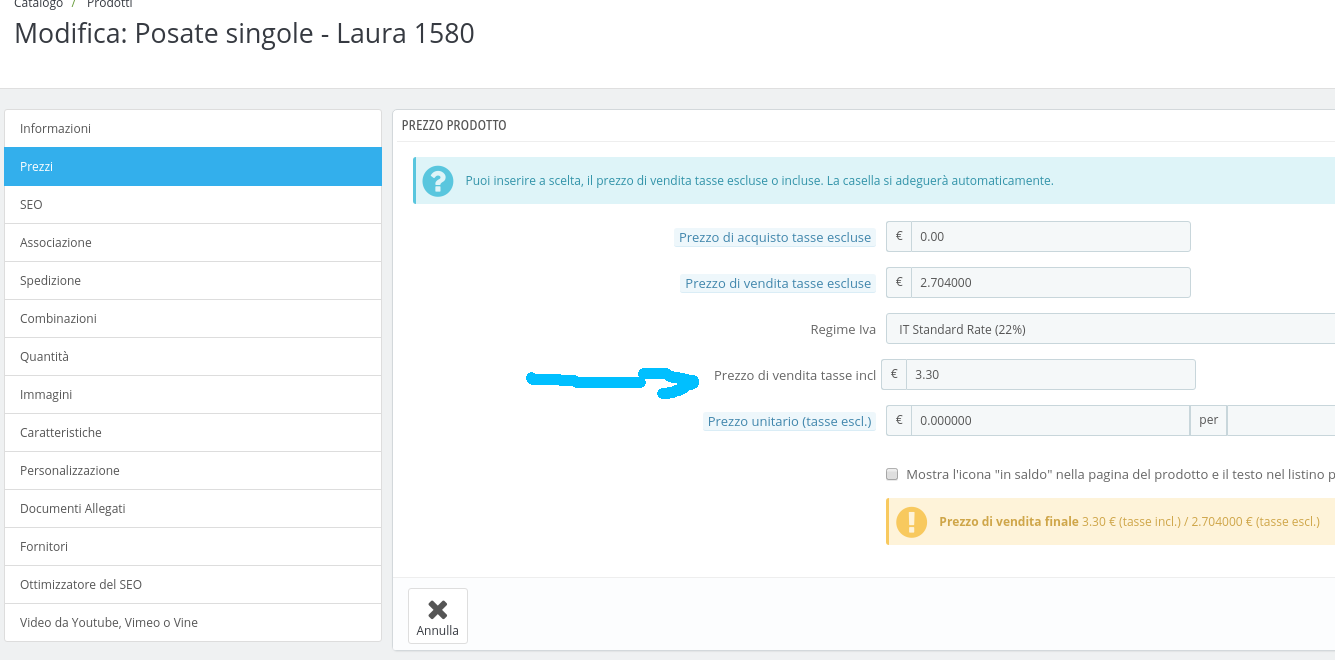Click the Catalogo breadcrumb link
Image resolution: width=1335 pixels, height=660 pixels.
coord(39,4)
